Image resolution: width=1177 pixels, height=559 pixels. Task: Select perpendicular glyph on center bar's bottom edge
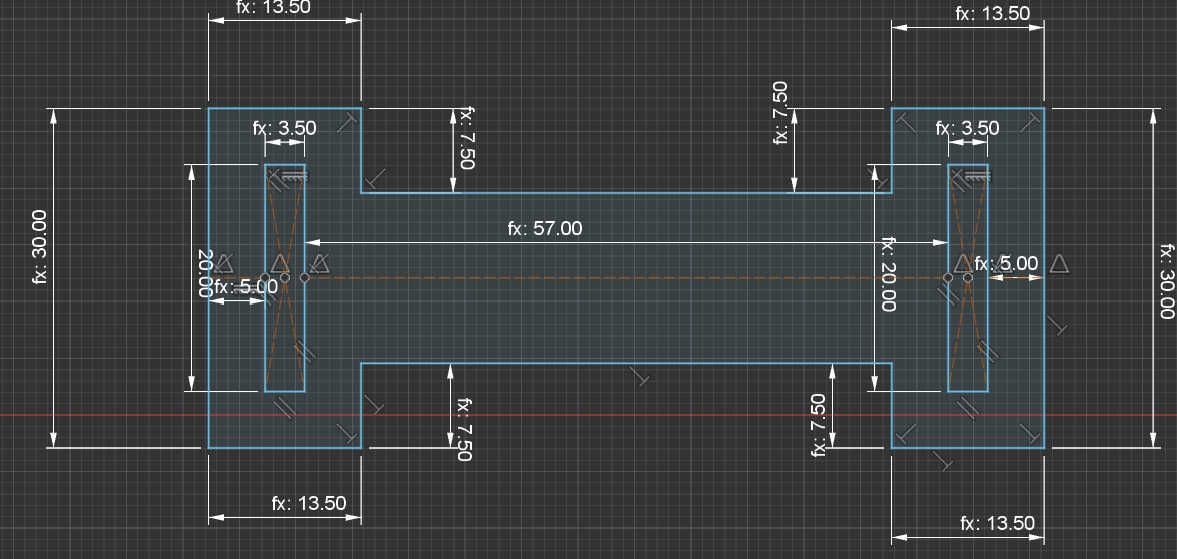click(x=640, y=376)
